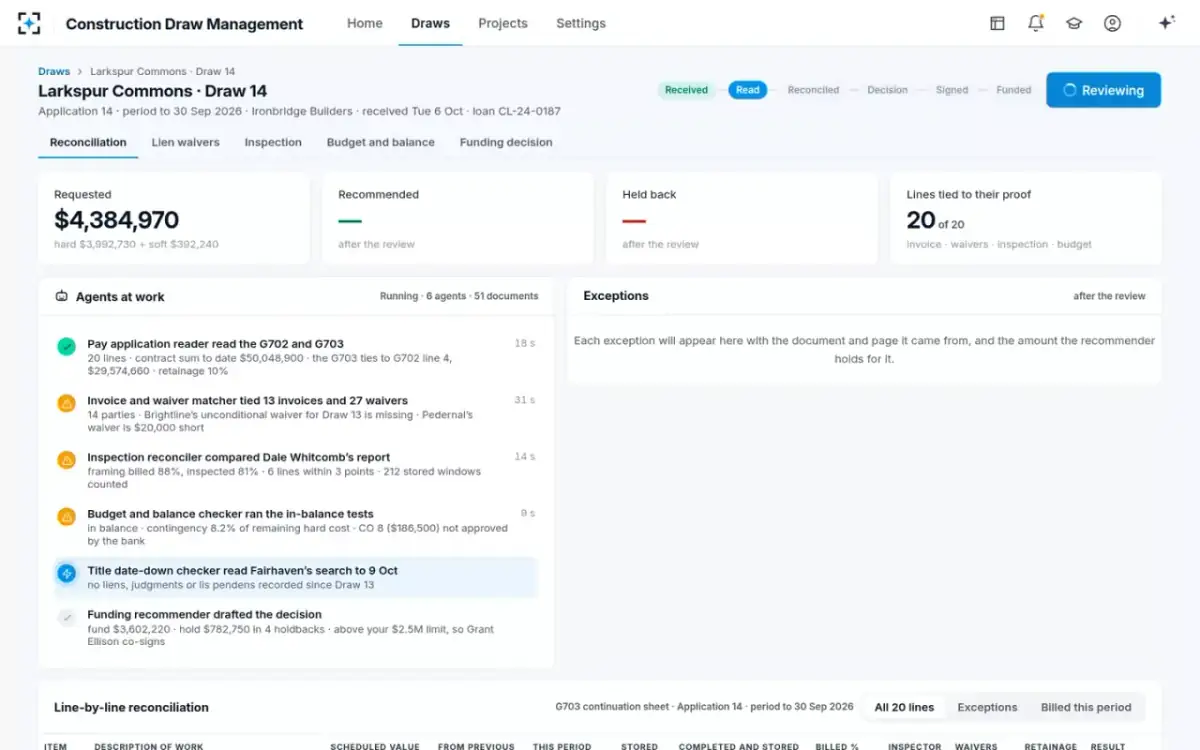Click the Exceptions panel heading
The width and height of the screenshot is (1200, 750).
[616, 296]
